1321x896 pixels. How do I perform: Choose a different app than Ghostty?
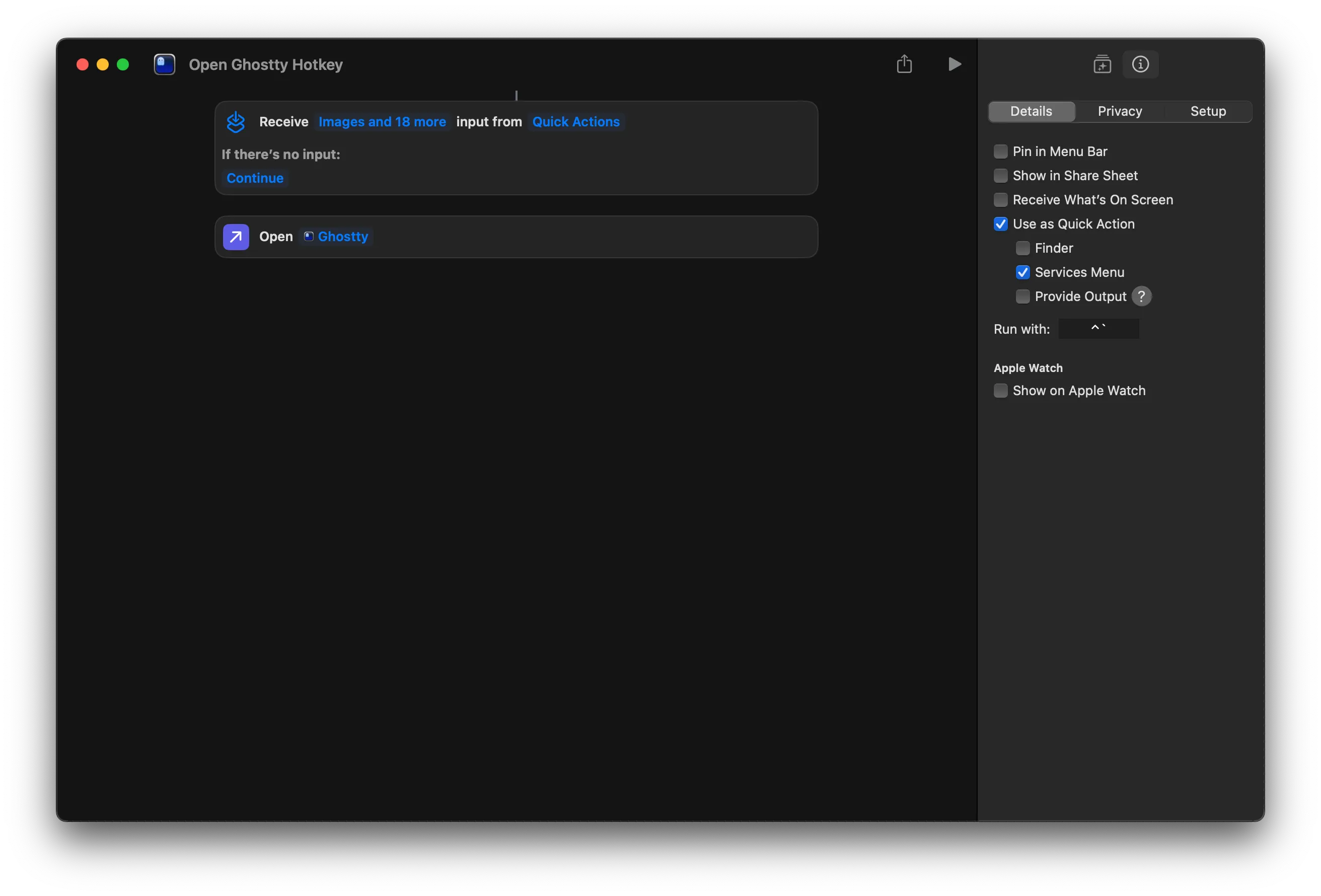click(336, 237)
